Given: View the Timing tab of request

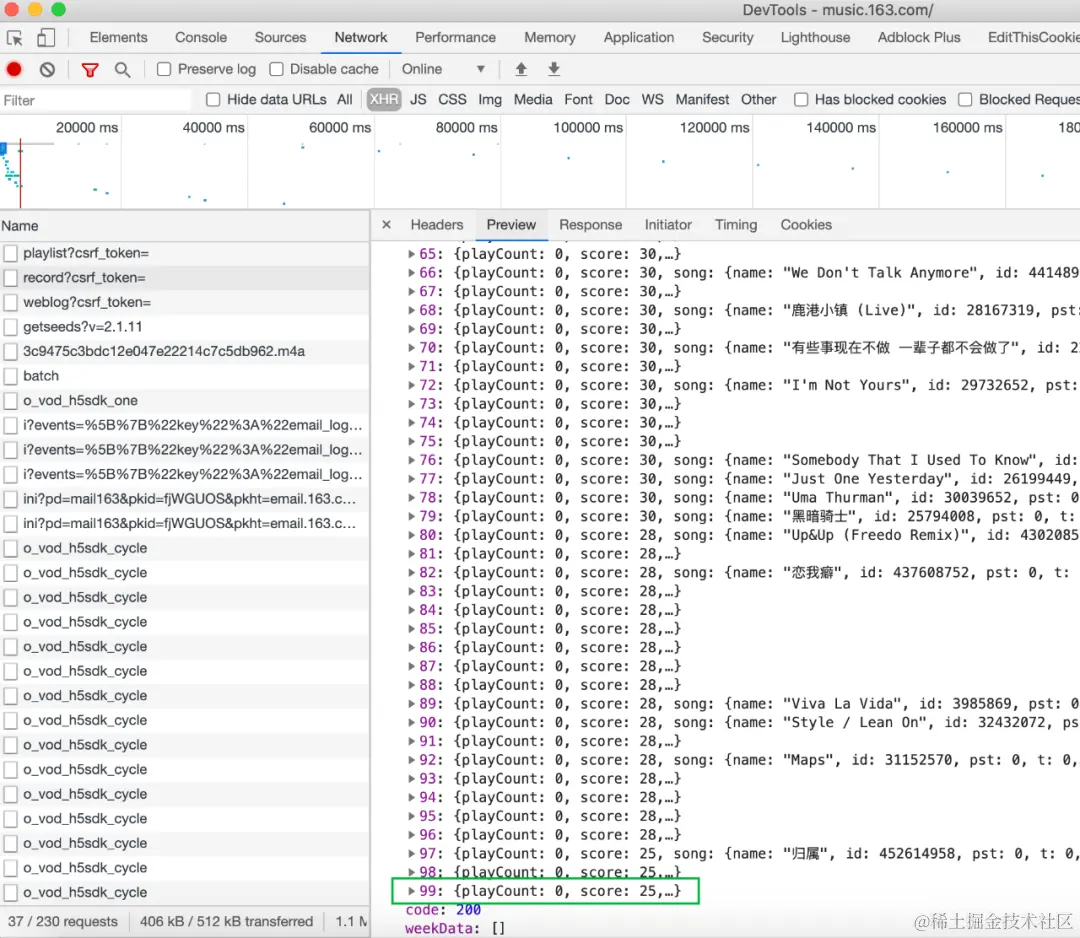Looking at the screenshot, I should coord(736,225).
